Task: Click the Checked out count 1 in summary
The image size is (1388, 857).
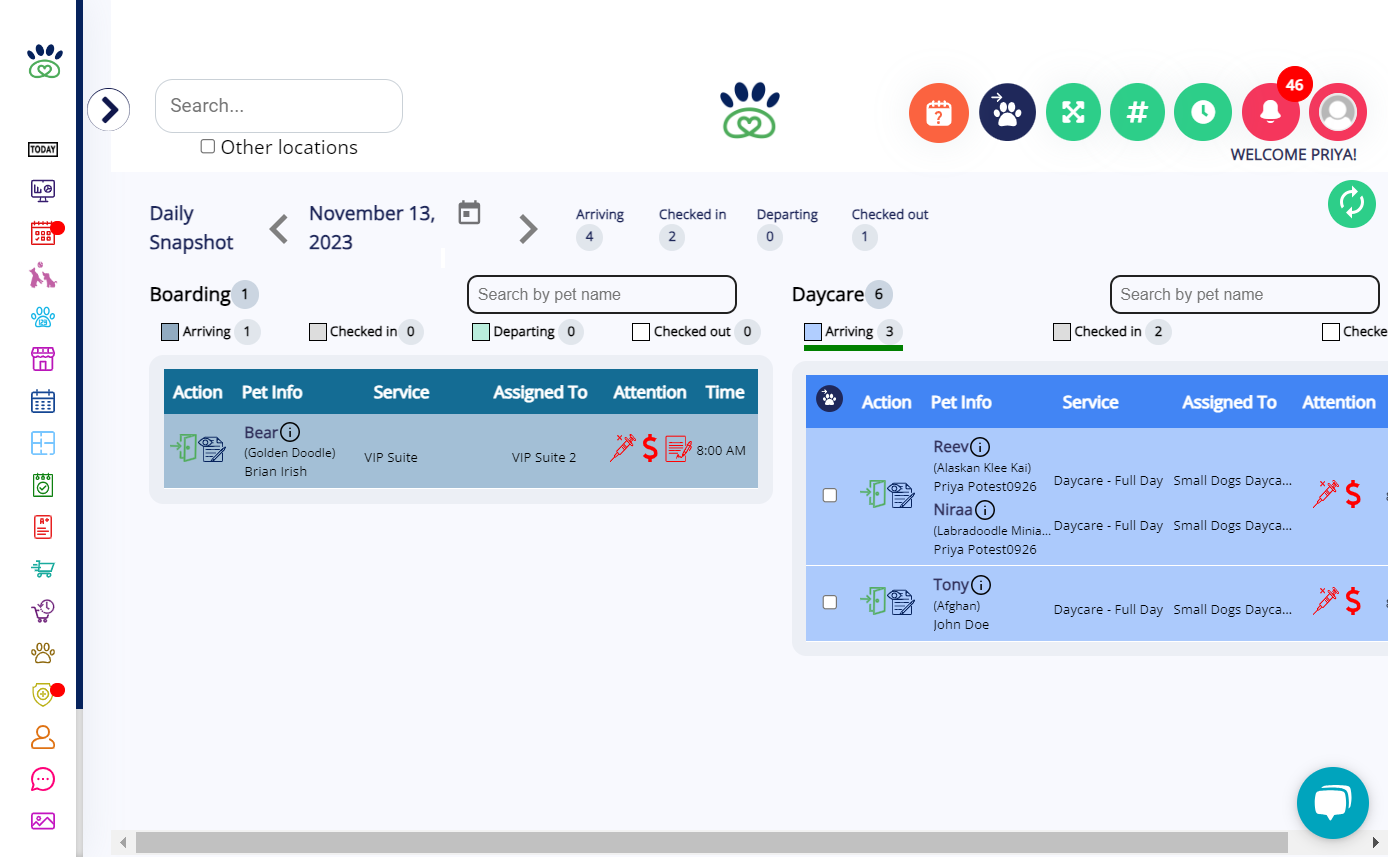Action: click(865, 238)
